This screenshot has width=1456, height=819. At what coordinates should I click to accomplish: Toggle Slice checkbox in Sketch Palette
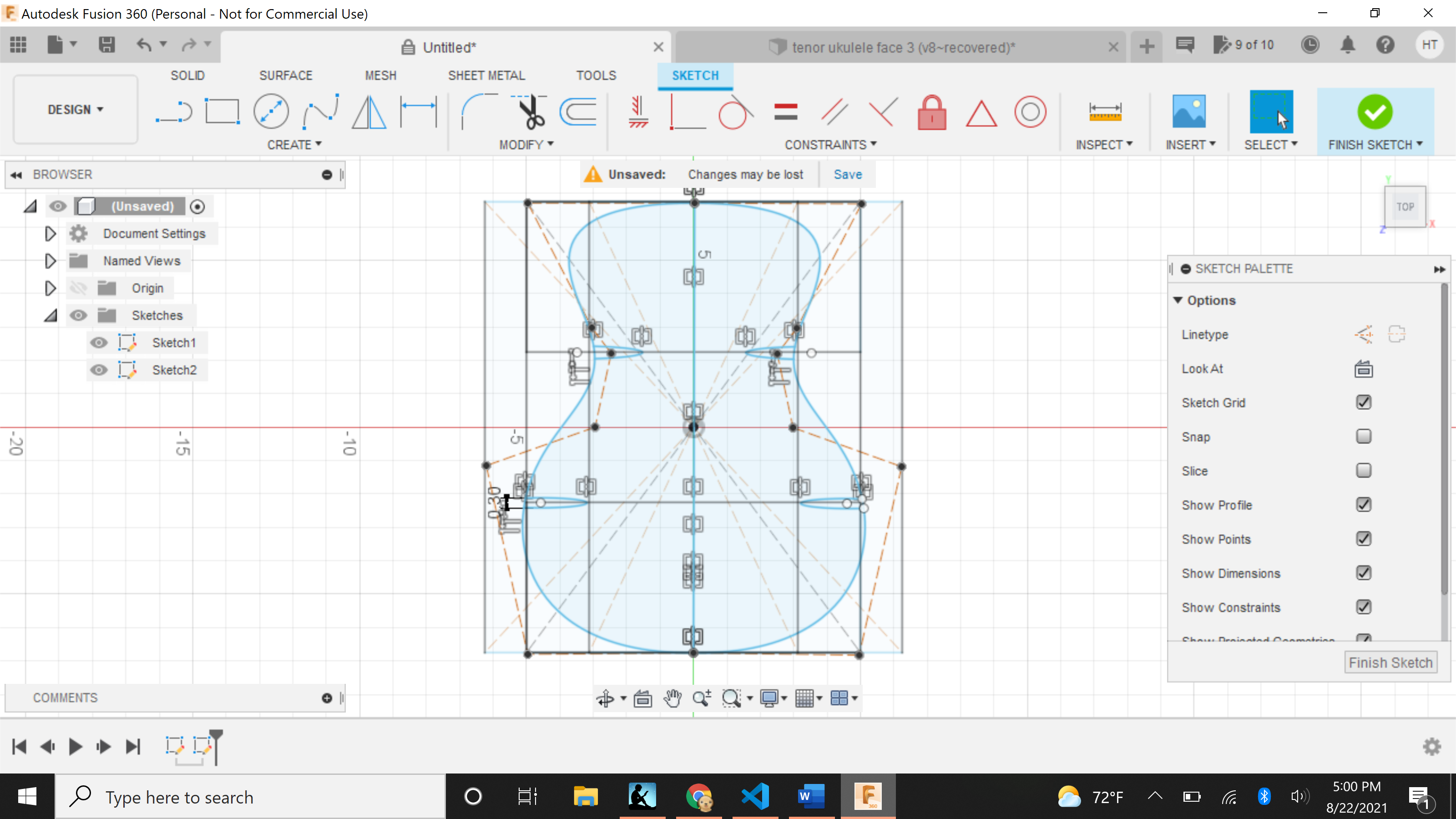tap(1363, 470)
